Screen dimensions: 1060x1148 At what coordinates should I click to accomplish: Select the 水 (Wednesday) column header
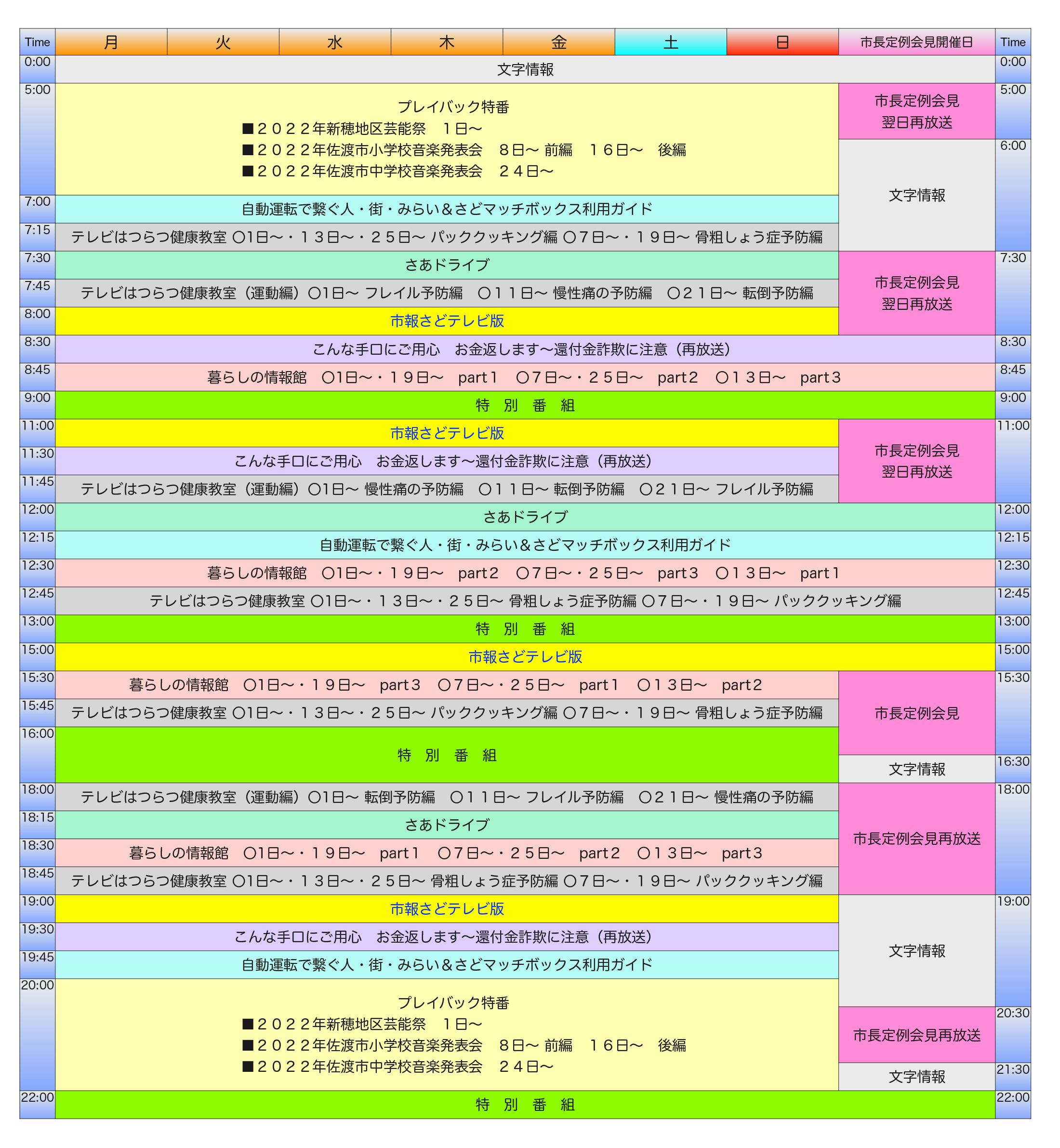335,42
